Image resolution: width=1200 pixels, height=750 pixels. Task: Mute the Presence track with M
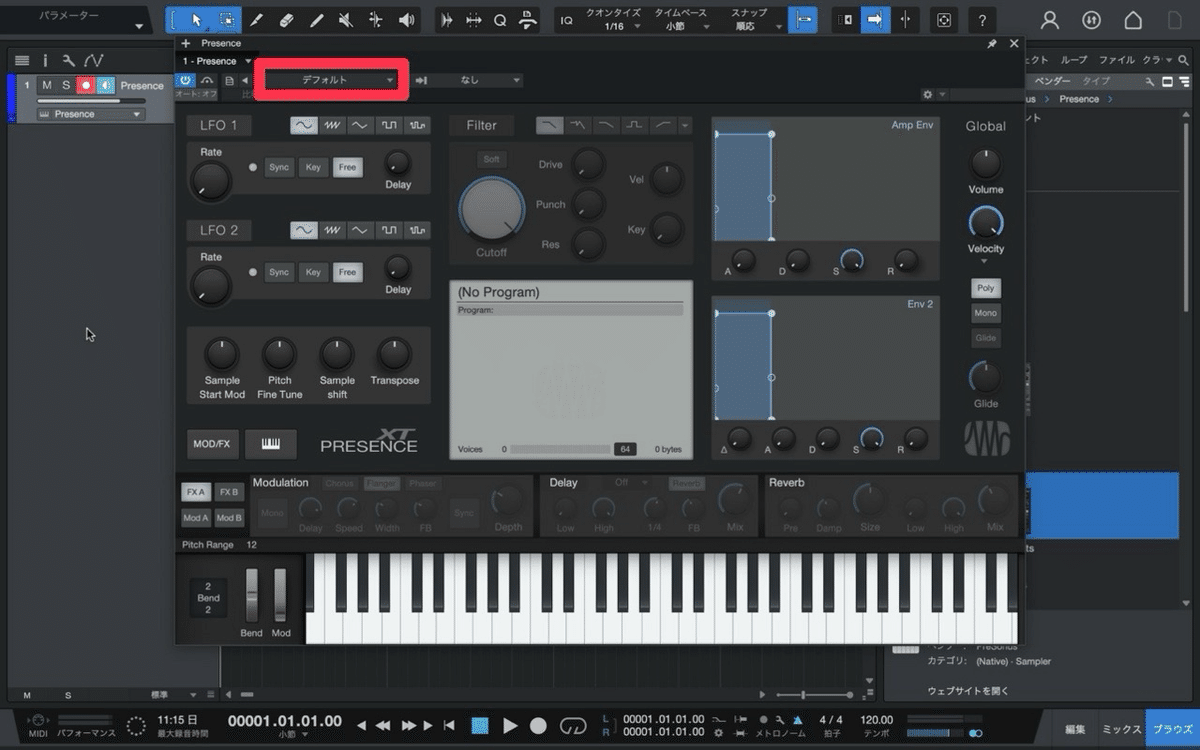47,85
